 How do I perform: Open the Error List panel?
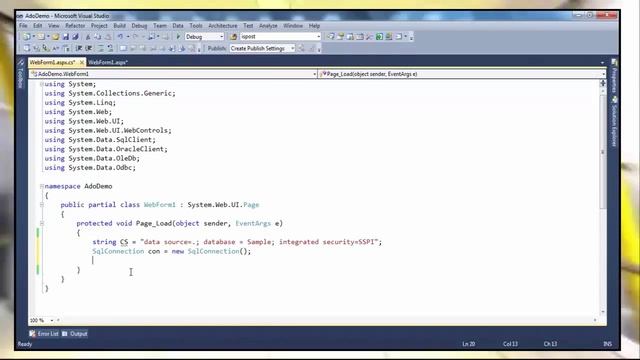point(44,334)
